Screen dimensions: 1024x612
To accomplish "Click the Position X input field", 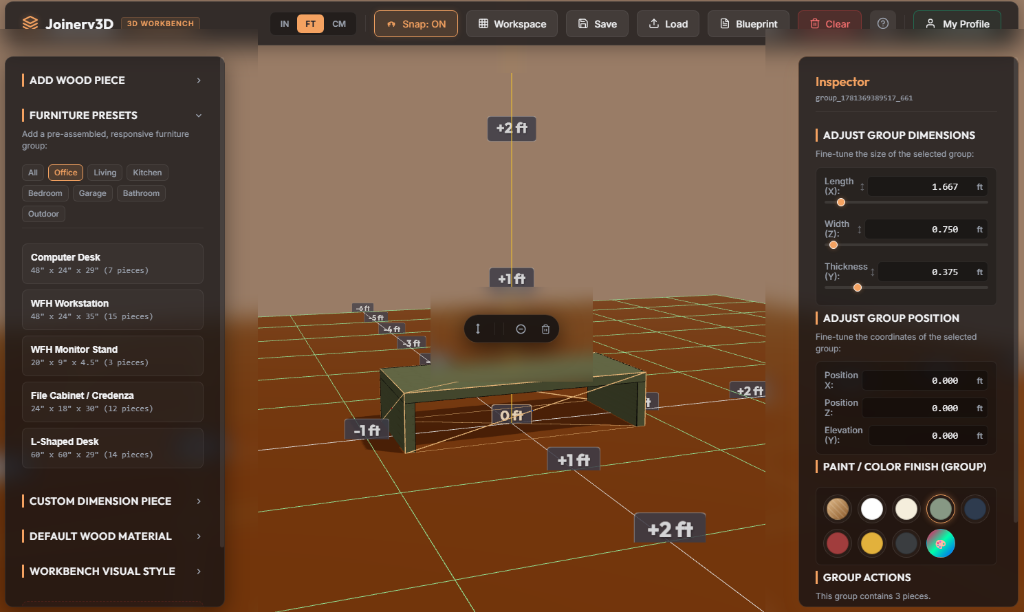I will (x=925, y=381).
